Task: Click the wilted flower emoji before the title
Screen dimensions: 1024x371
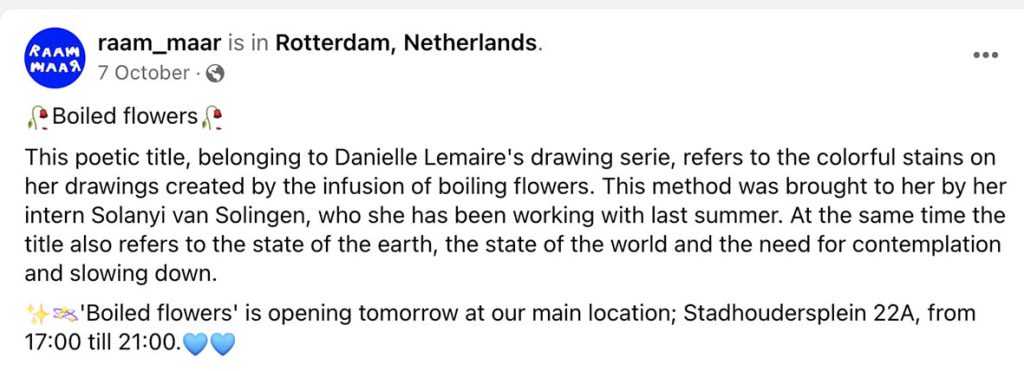Action: click(x=38, y=118)
